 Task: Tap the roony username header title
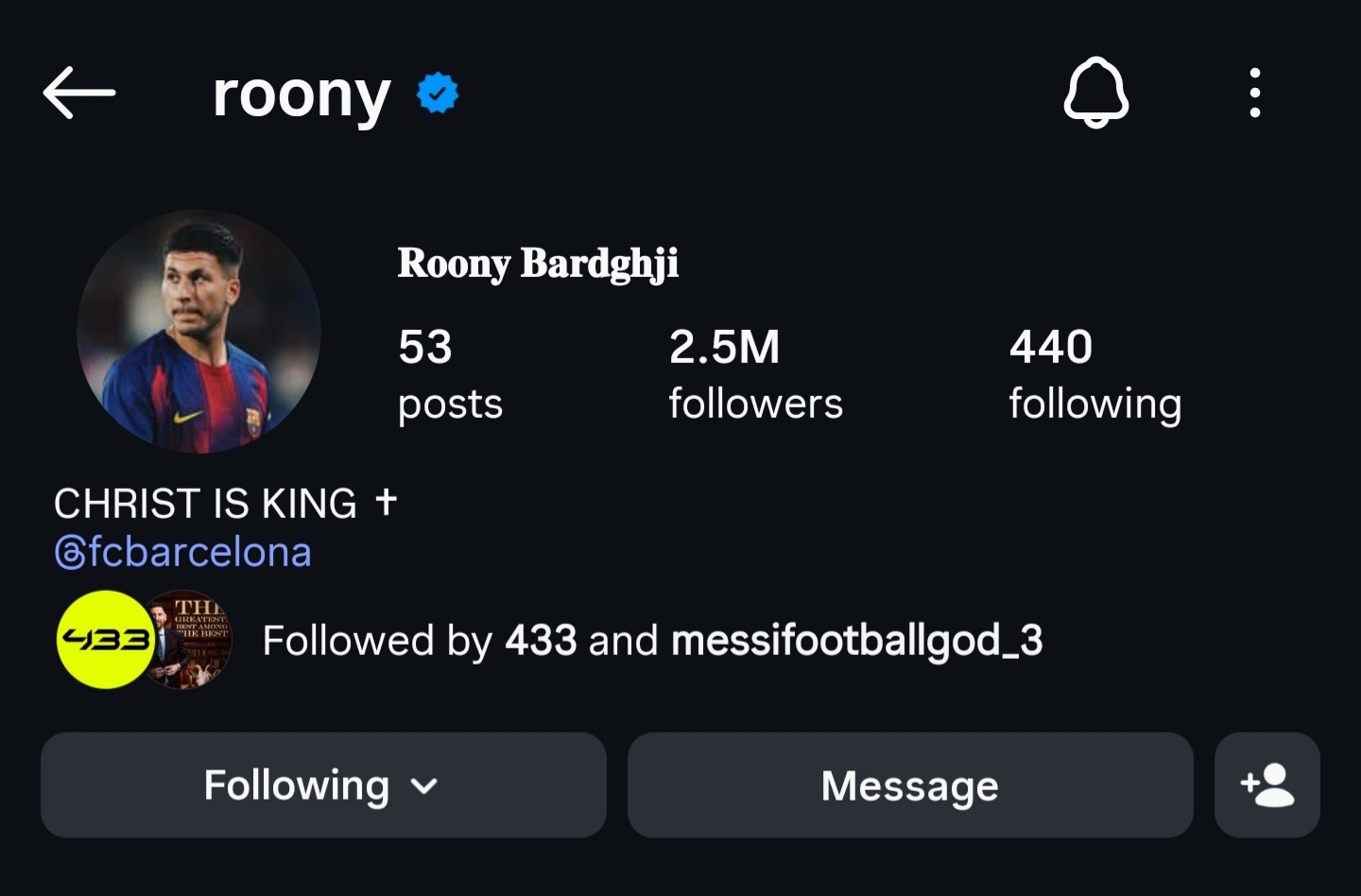[x=301, y=95]
